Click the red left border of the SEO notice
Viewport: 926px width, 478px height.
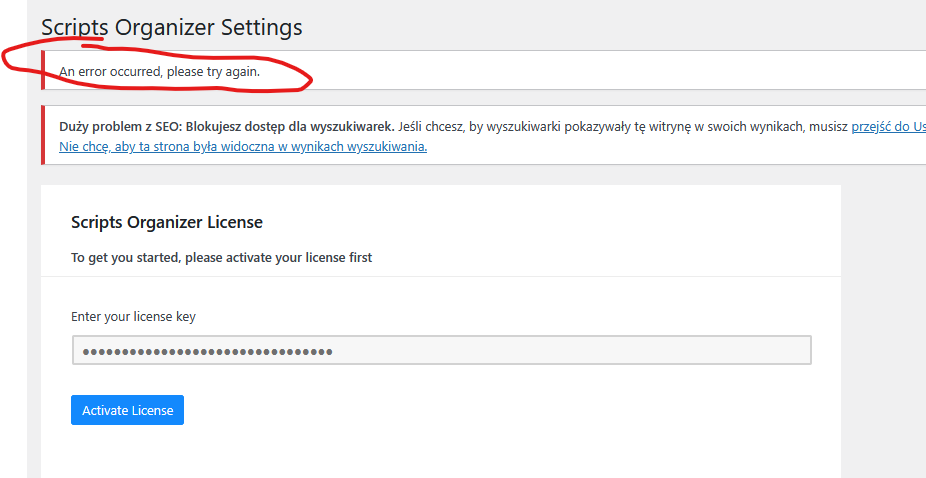pyautogui.click(x=43, y=135)
